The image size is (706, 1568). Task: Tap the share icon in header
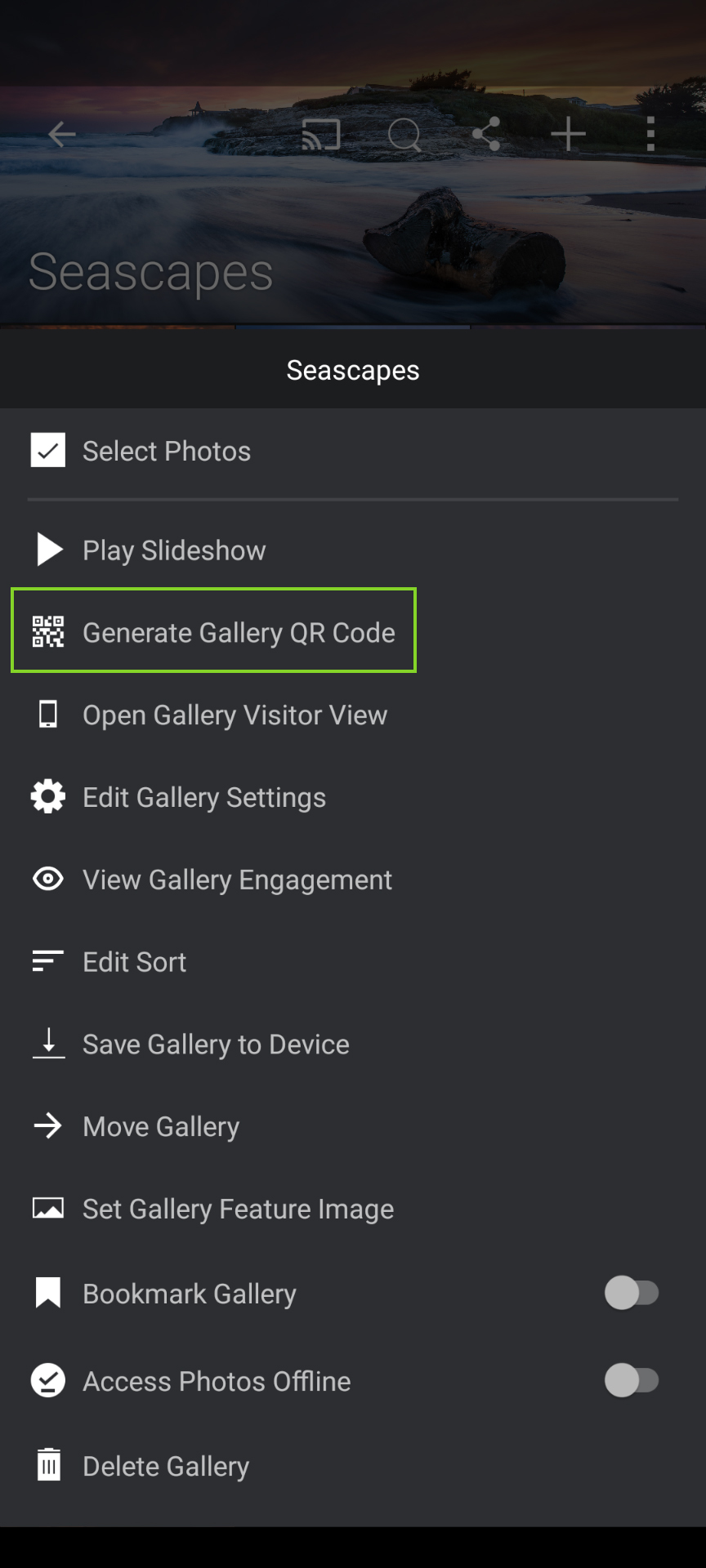[486, 134]
